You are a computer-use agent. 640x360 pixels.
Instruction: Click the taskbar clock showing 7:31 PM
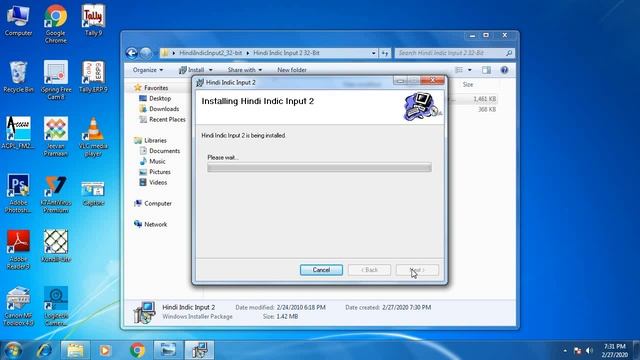(615, 351)
